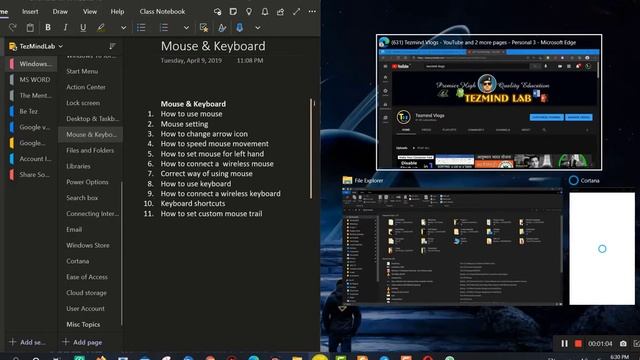Expand the list options dropdown
The width and height of the screenshot is (640, 360).
(186, 28)
